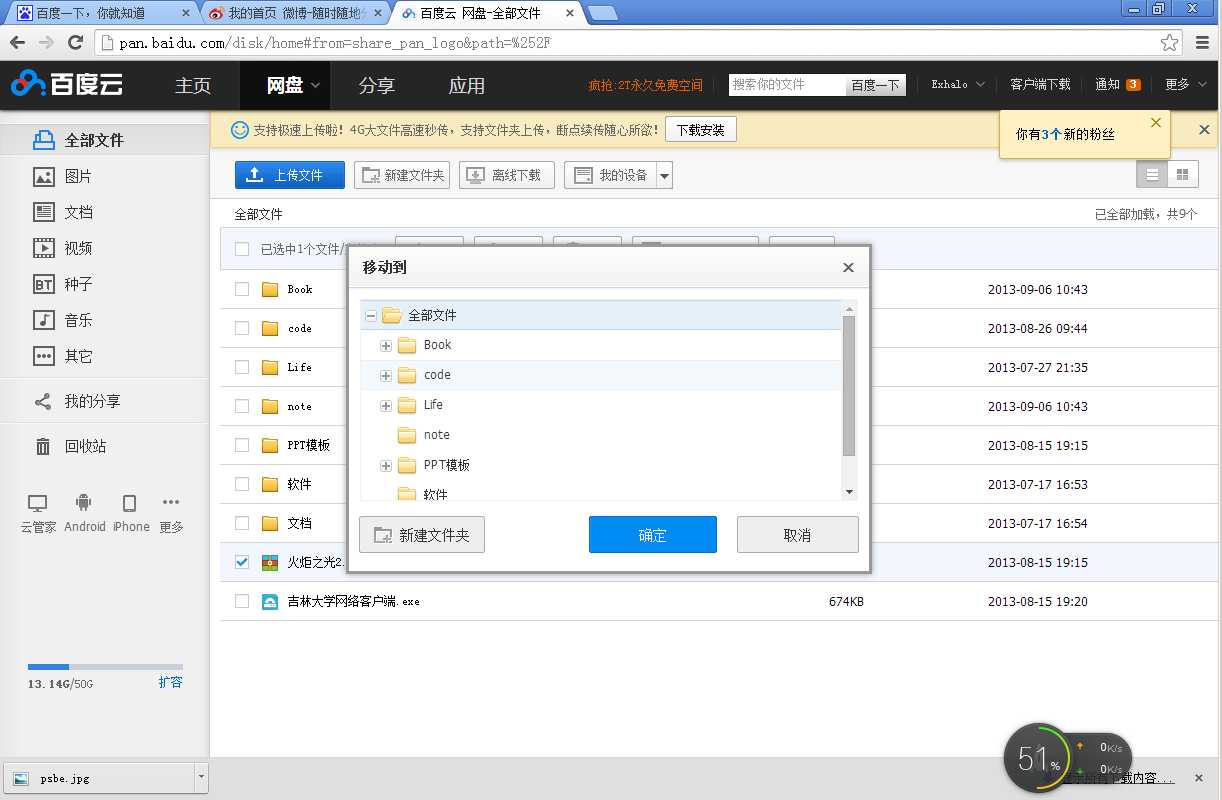Expand the Book folder in the move dialog
The image size is (1222, 800).
click(386, 345)
